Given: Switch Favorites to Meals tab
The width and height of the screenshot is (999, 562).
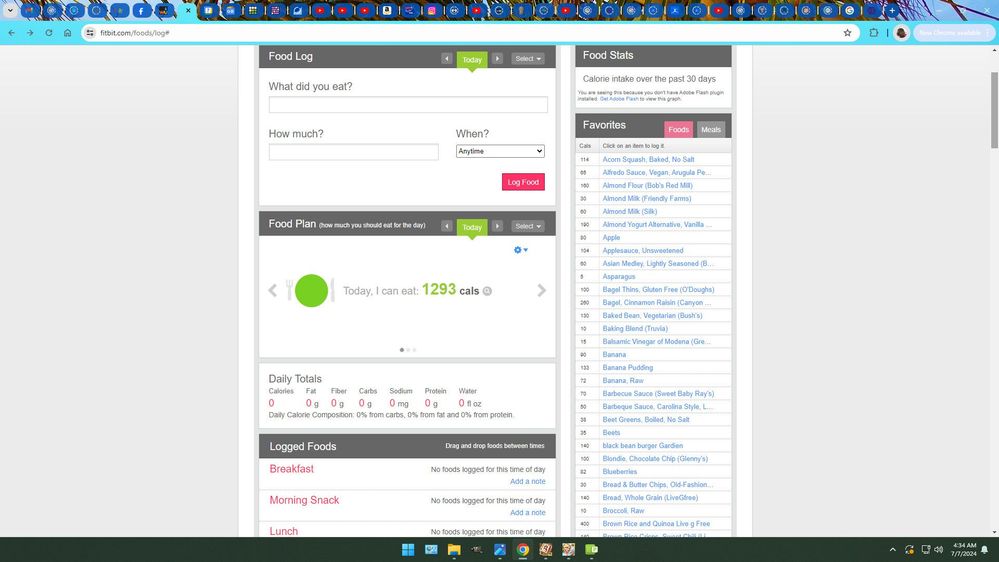Looking at the screenshot, I should coord(711,129).
